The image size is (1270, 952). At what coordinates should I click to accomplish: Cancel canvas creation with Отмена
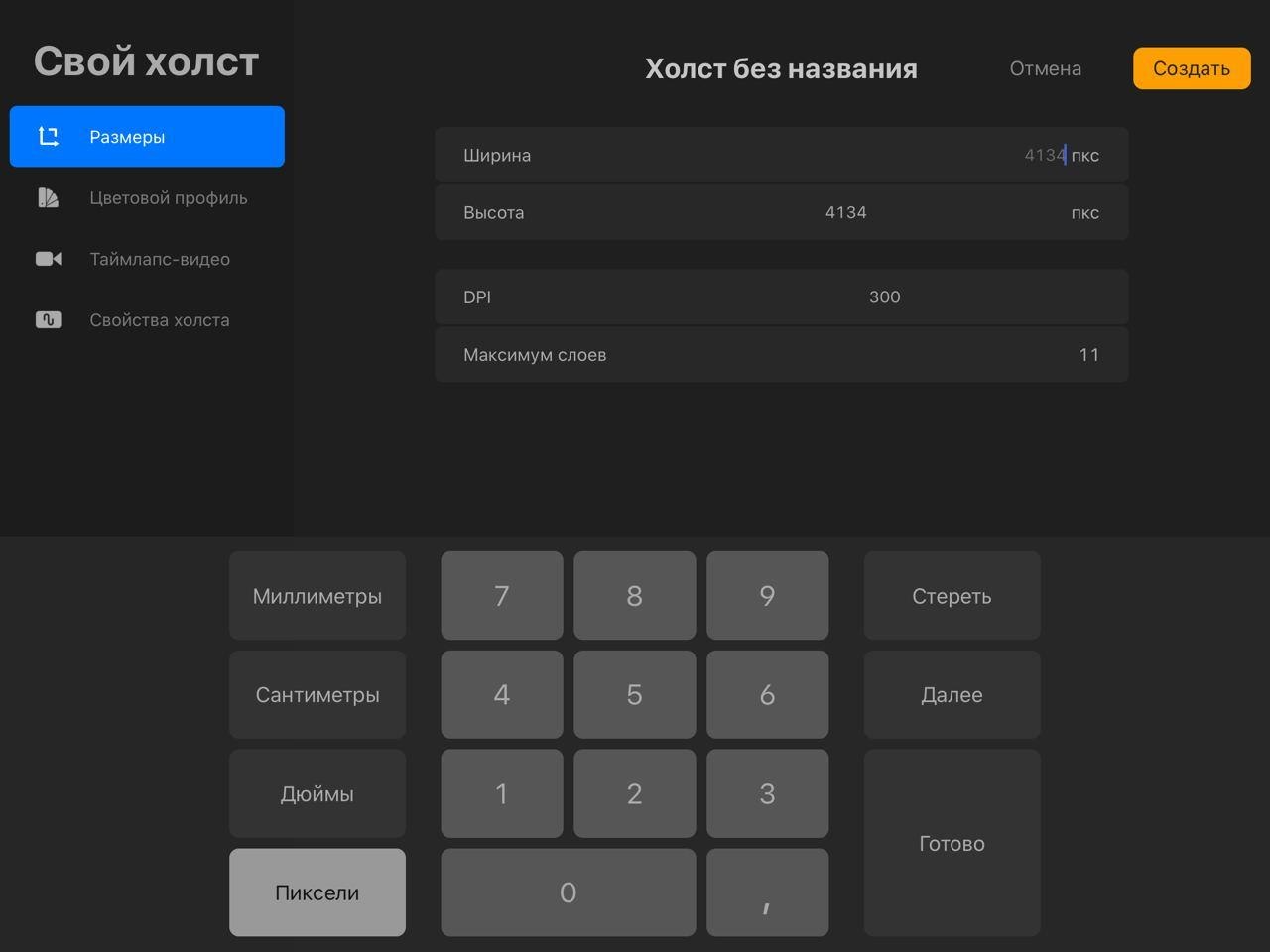pyautogui.click(x=1046, y=68)
